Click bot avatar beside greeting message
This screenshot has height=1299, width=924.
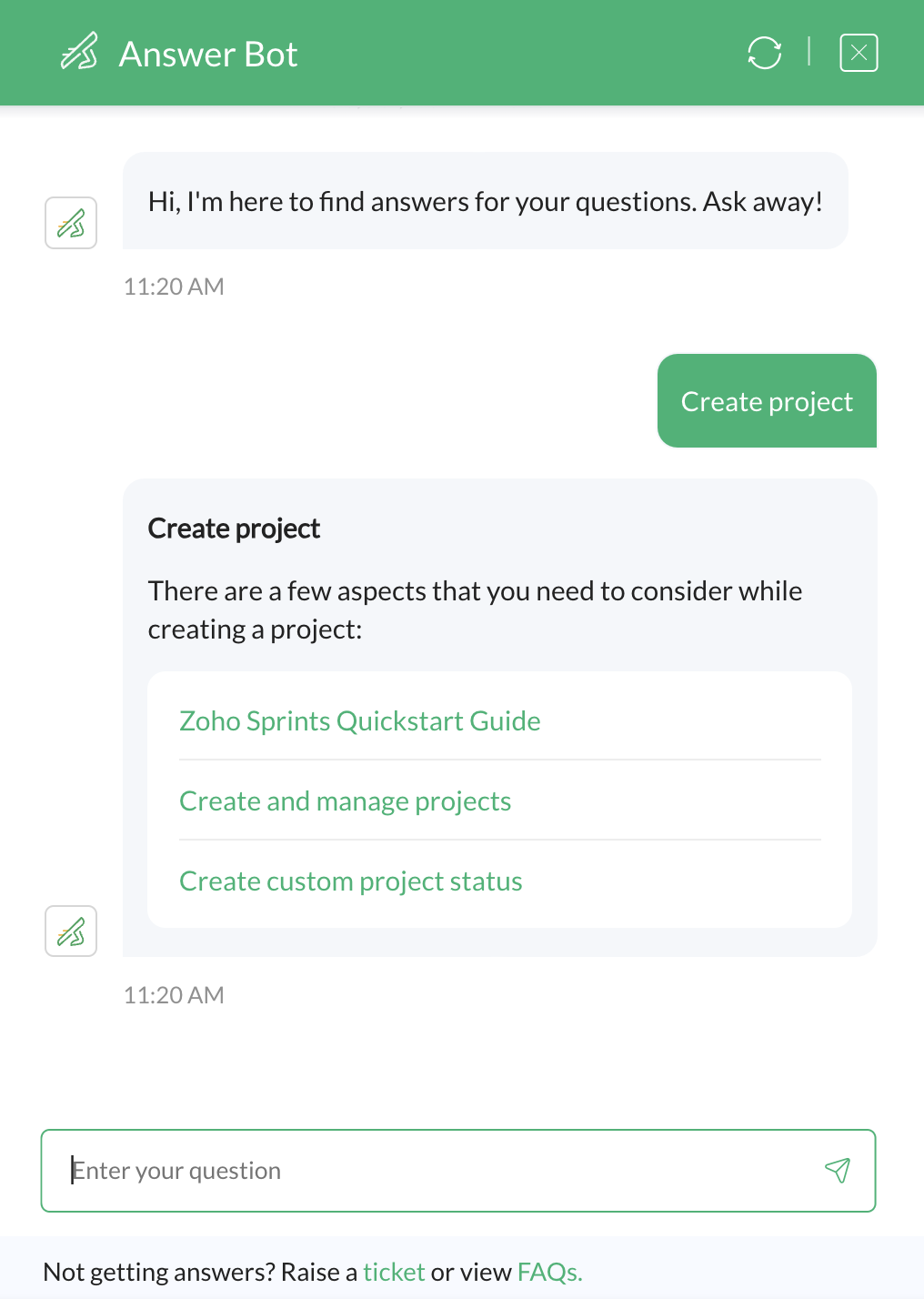71,223
